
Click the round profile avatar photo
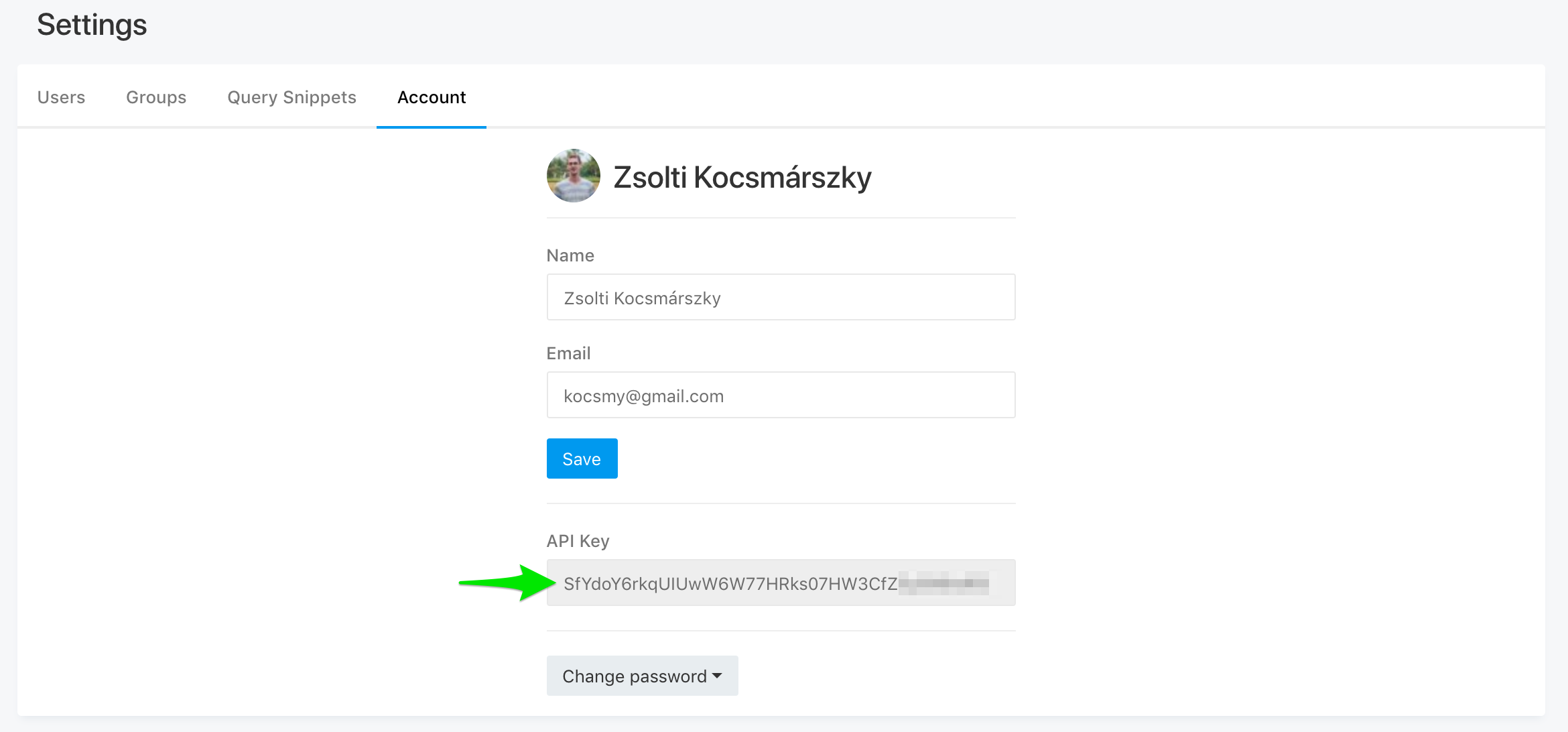click(x=573, y=176)
